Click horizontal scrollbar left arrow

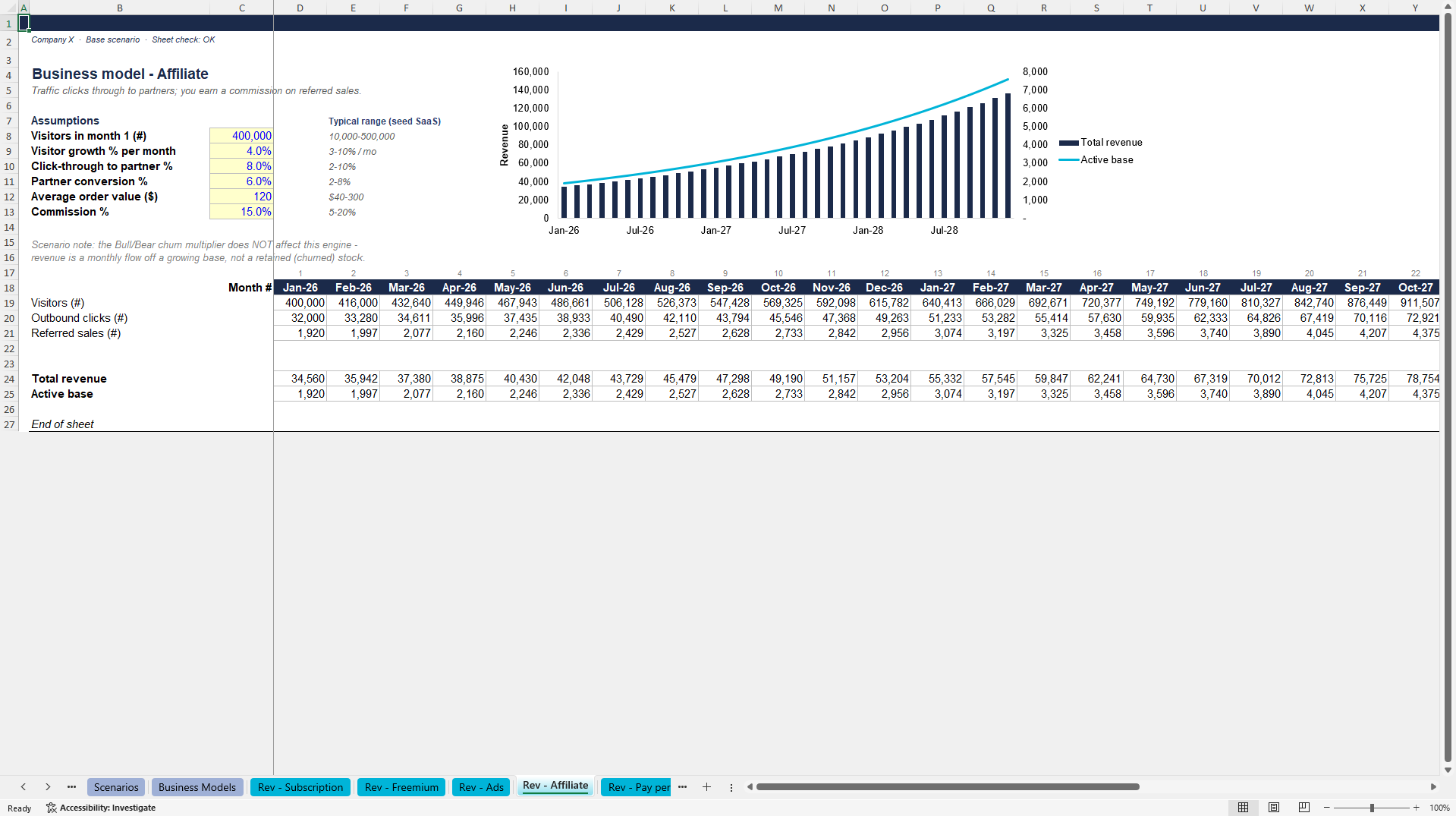(x=750, y=787)
